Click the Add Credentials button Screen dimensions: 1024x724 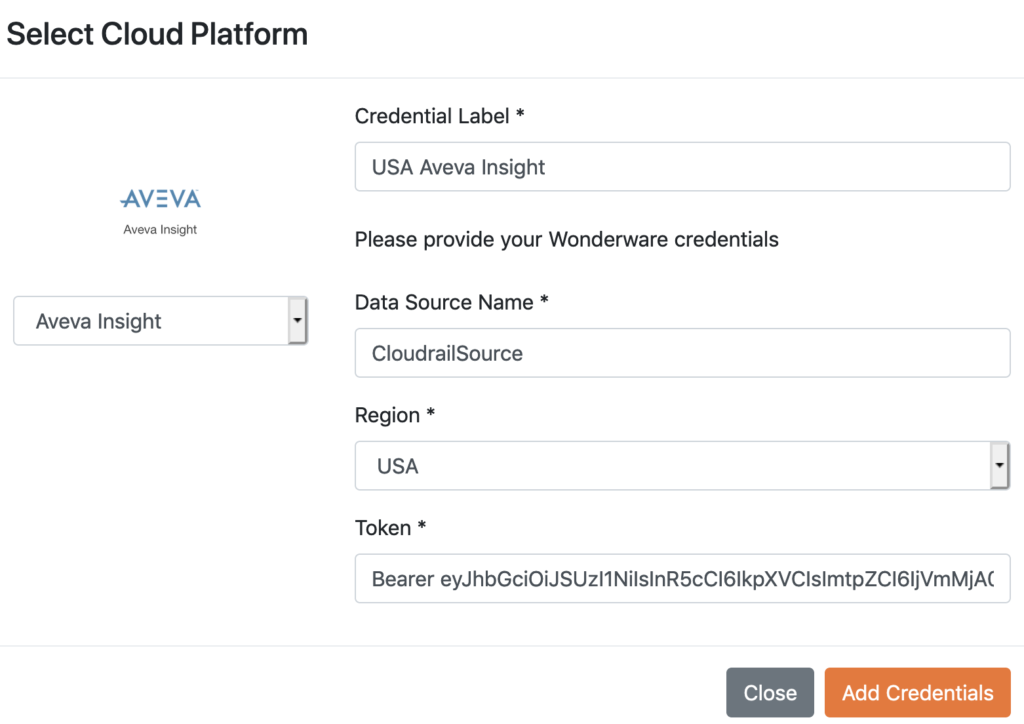[918, 693]
